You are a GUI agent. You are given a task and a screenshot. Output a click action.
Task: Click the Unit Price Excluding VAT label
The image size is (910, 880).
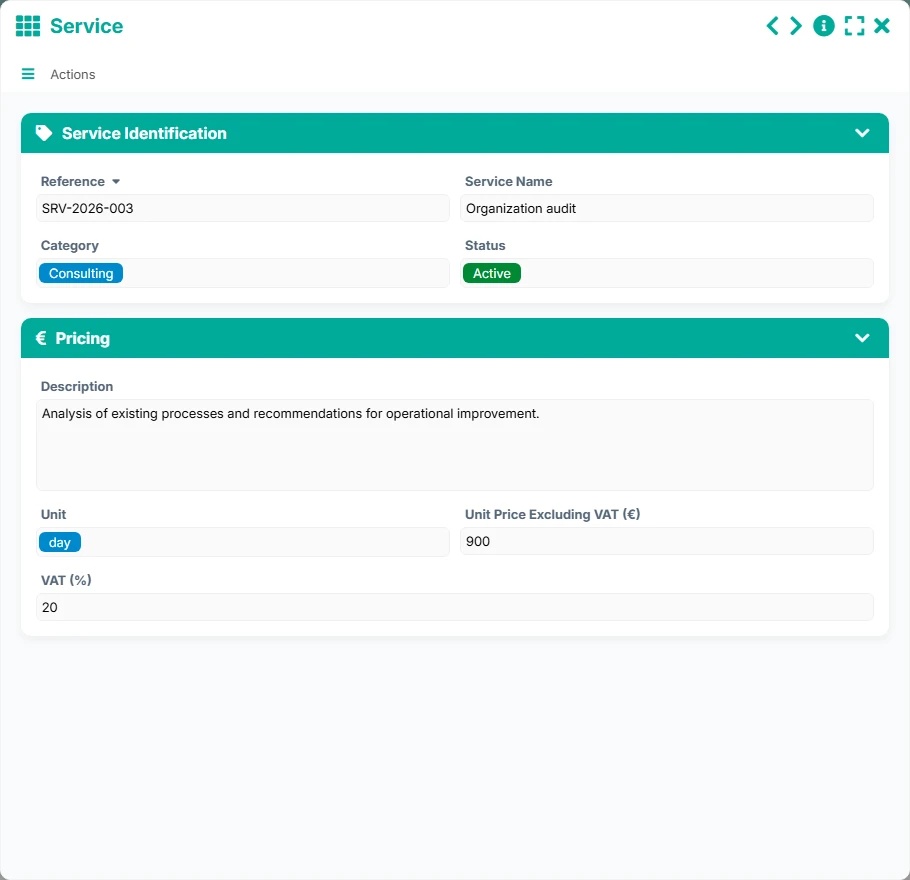pyautogui.click(x=552, y=514)
